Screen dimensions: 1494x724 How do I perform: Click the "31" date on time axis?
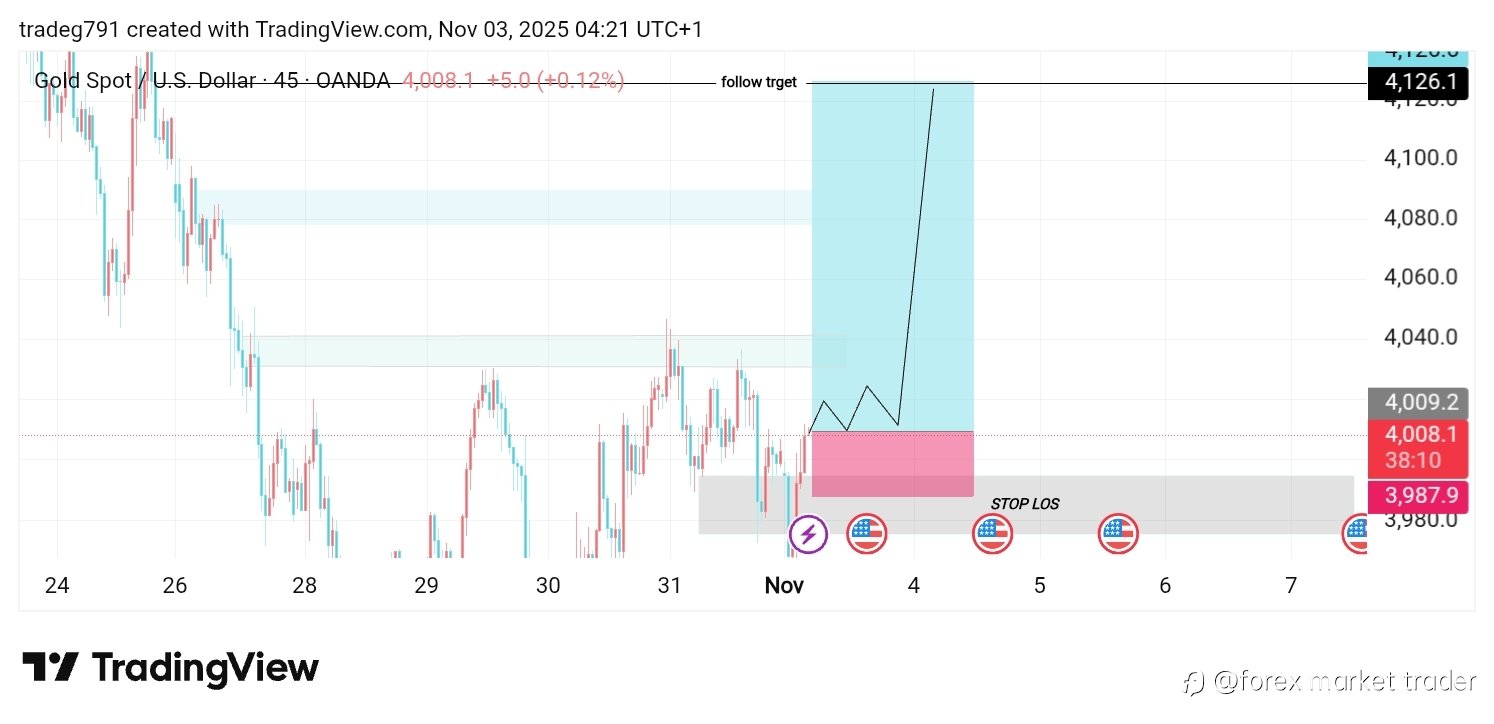coord(670,586)
